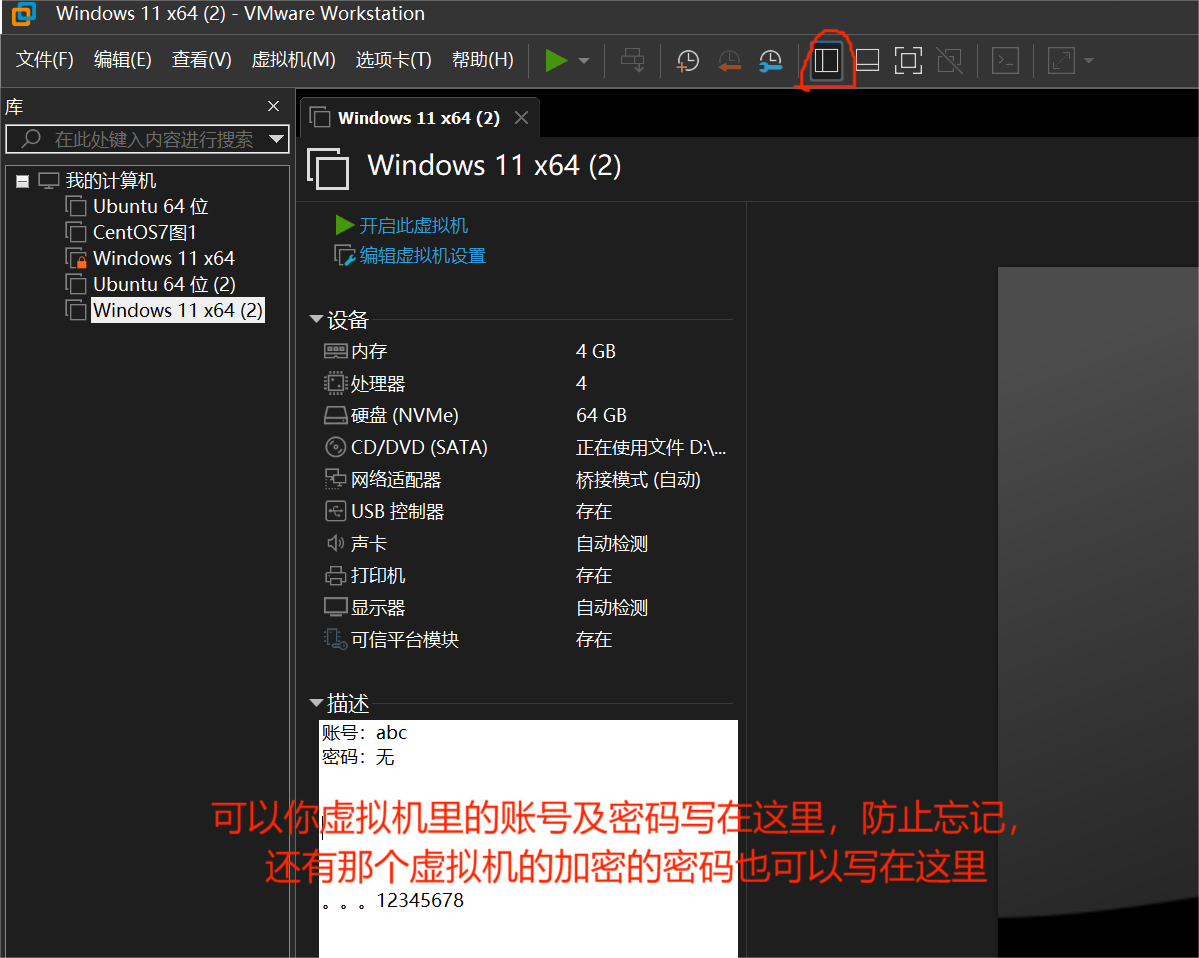Click the description text area with 账号
1199x958 pixels.
[528, 838]
